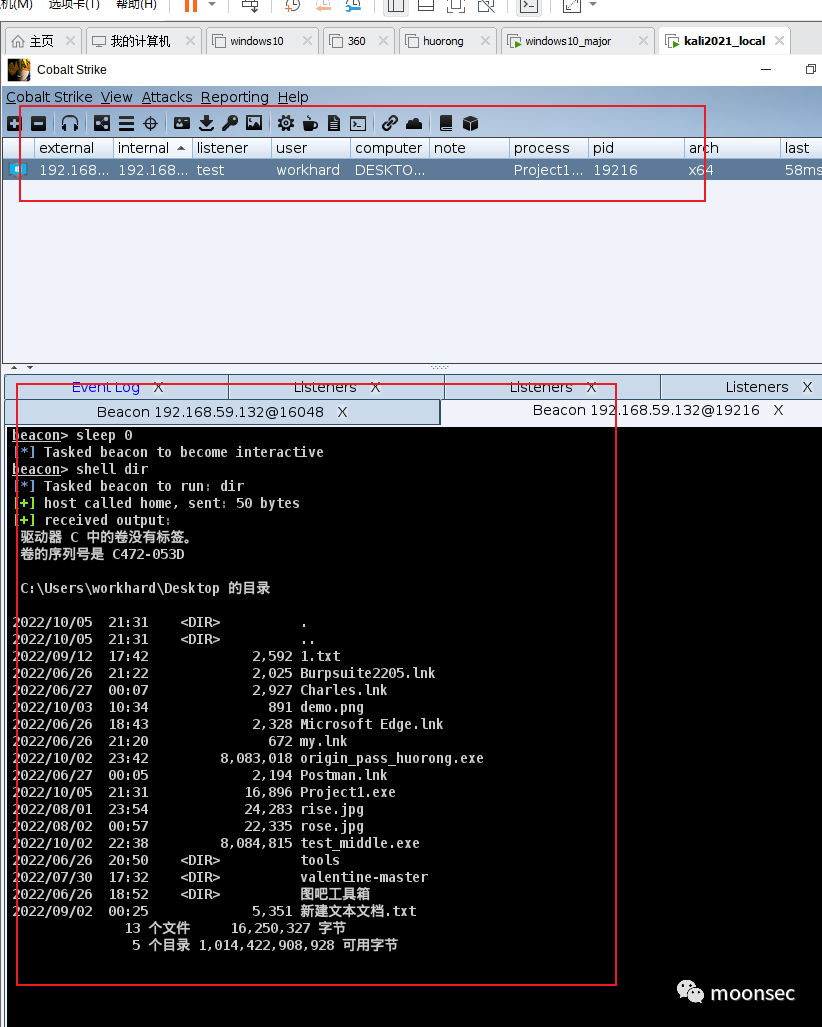Viewport: 822px width, 1027px height.
Task: Open the Reporting menu
Action: 234,97
